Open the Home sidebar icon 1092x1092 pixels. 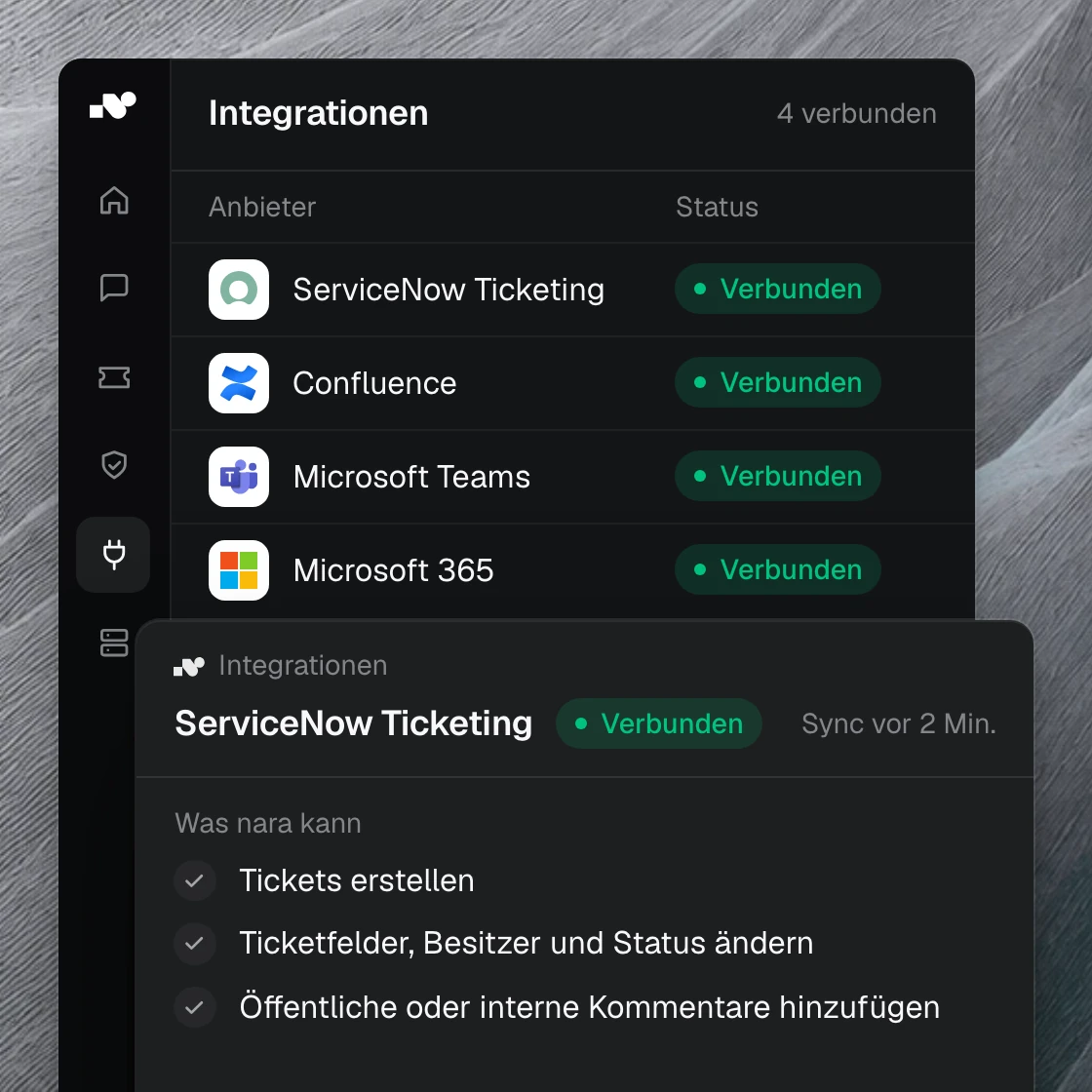[x=114, y=201]
